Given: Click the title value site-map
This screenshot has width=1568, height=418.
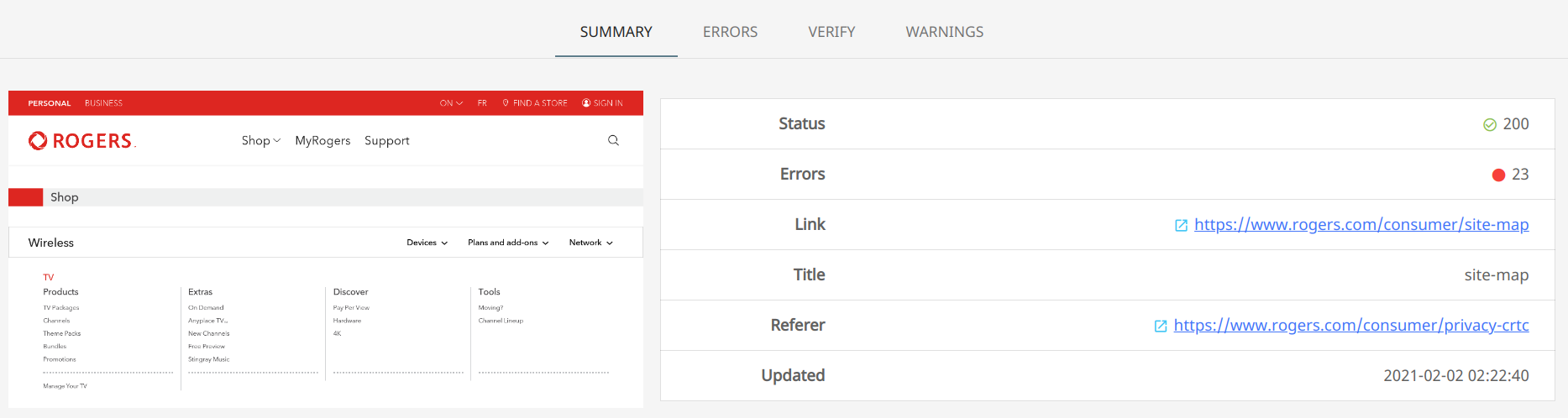Looking at the screenshot, I should pos(1497,274).
